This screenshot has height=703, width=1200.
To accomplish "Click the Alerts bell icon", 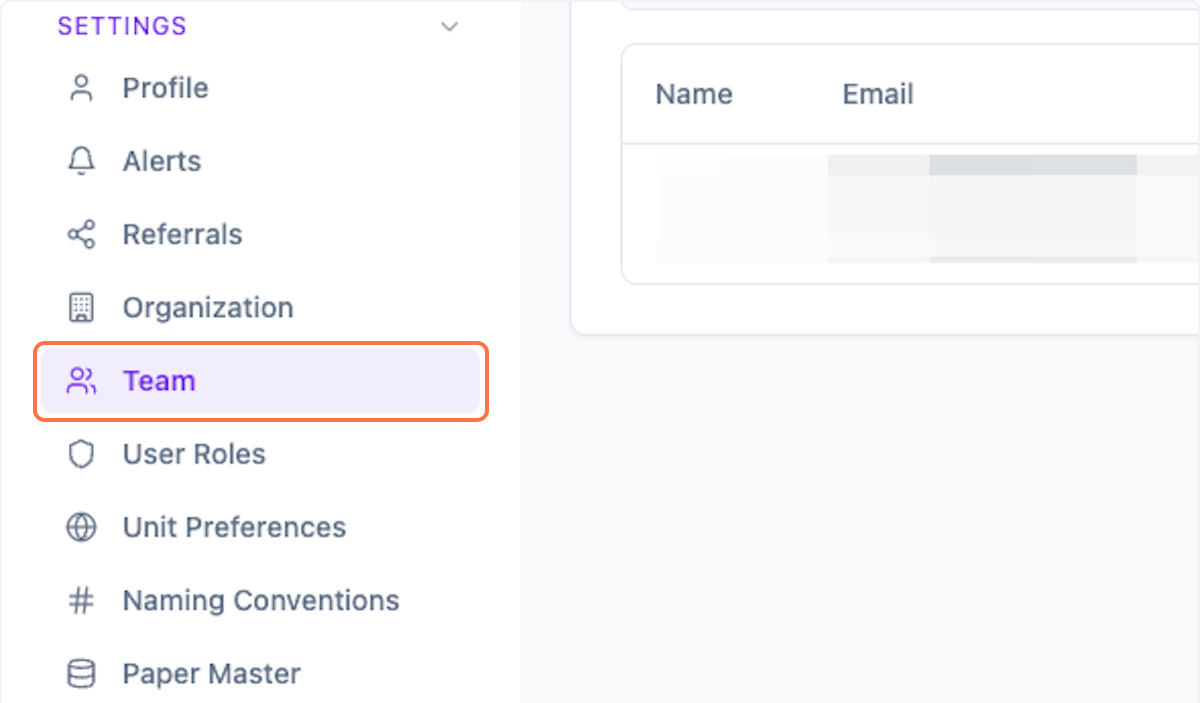I will click(x=80, y=161).
